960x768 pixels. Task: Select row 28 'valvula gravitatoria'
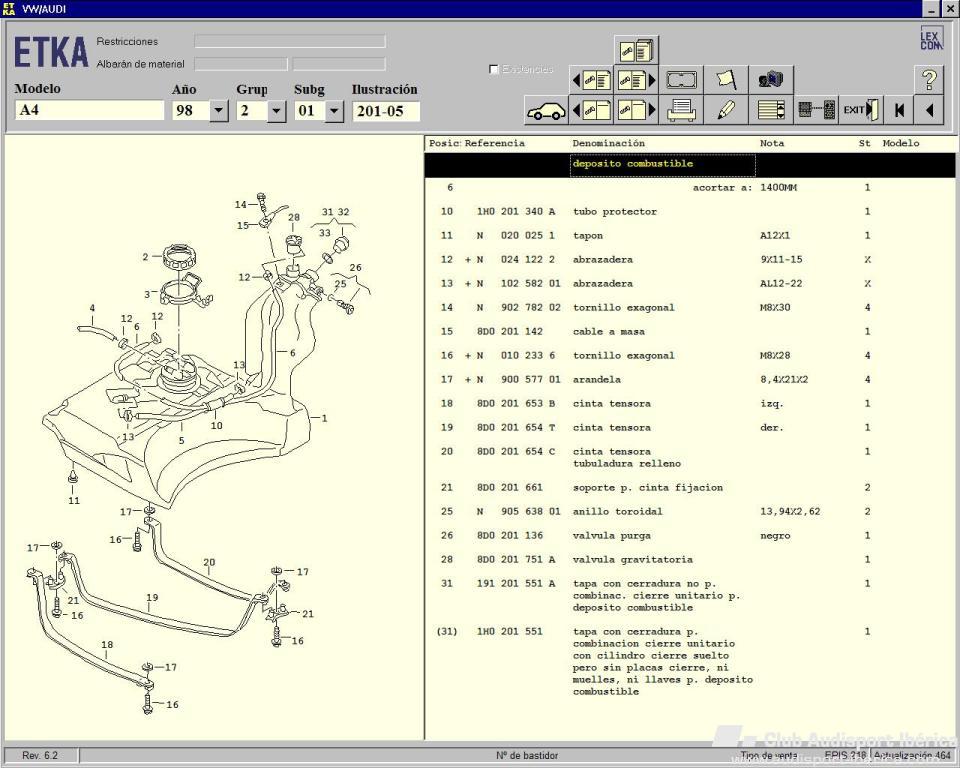(689, 560)
